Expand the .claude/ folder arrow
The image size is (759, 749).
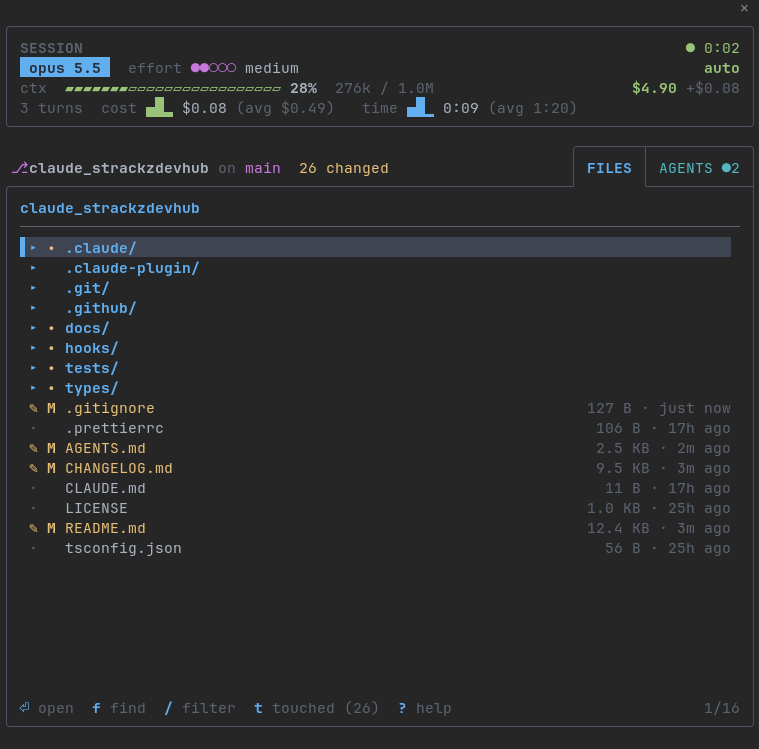coord(33,247)
